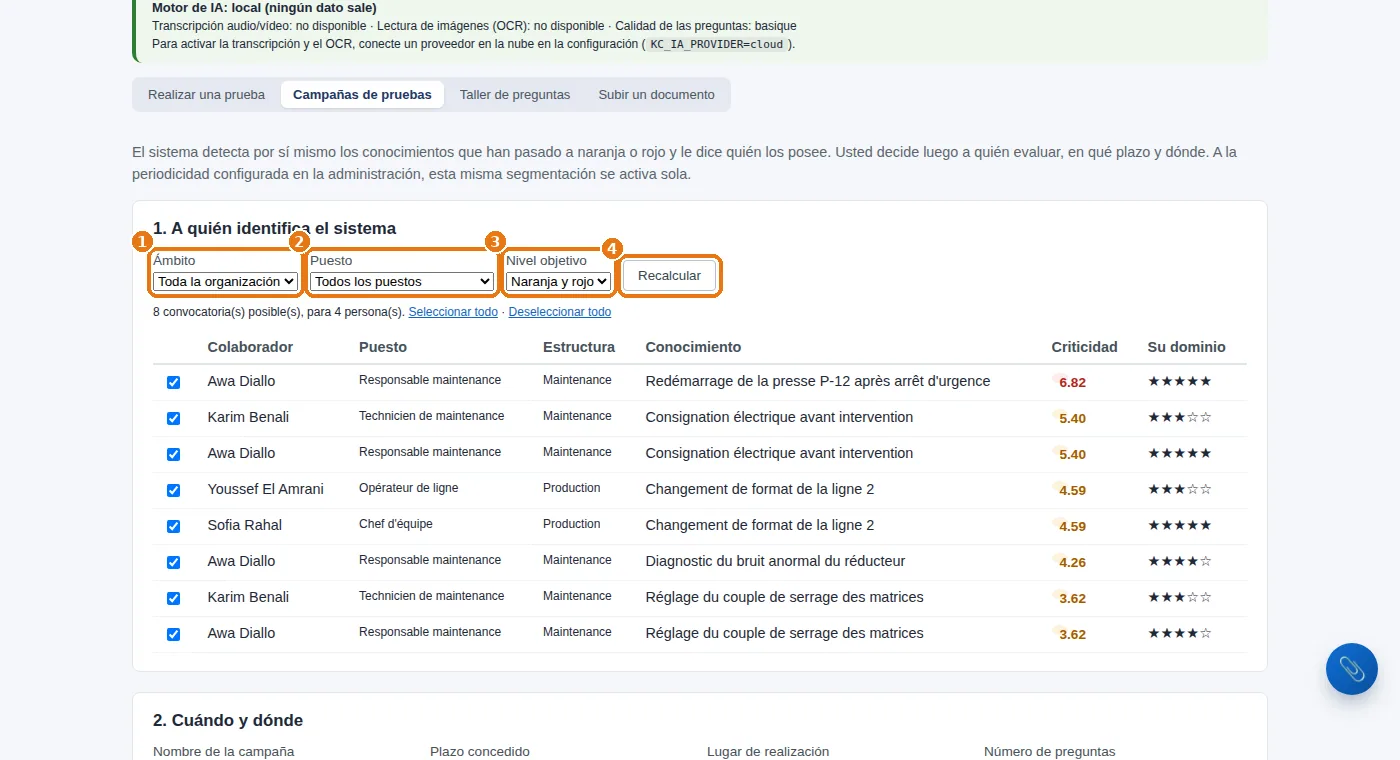The image size is (1400, 760).
Task: Toggle checkbox for Awa Diallo's Réglage du couple row
Action: pos(173,634)
